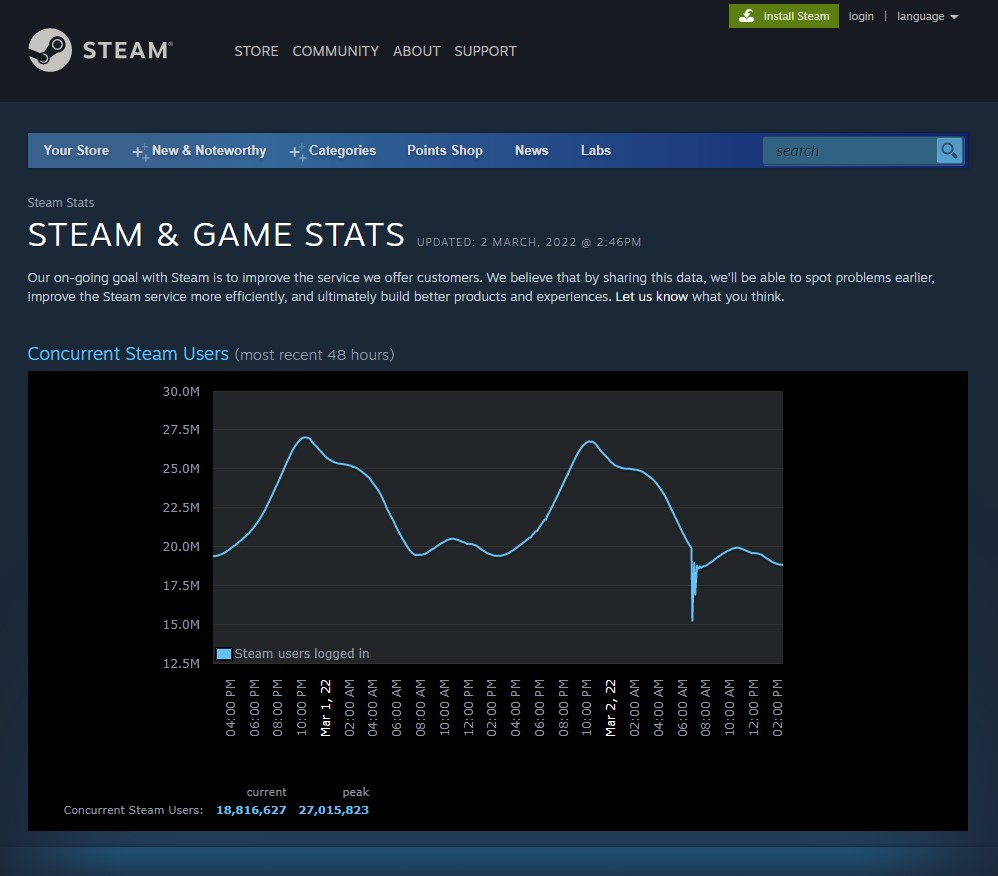Click the search magnifying glass icon

[949, 151]
